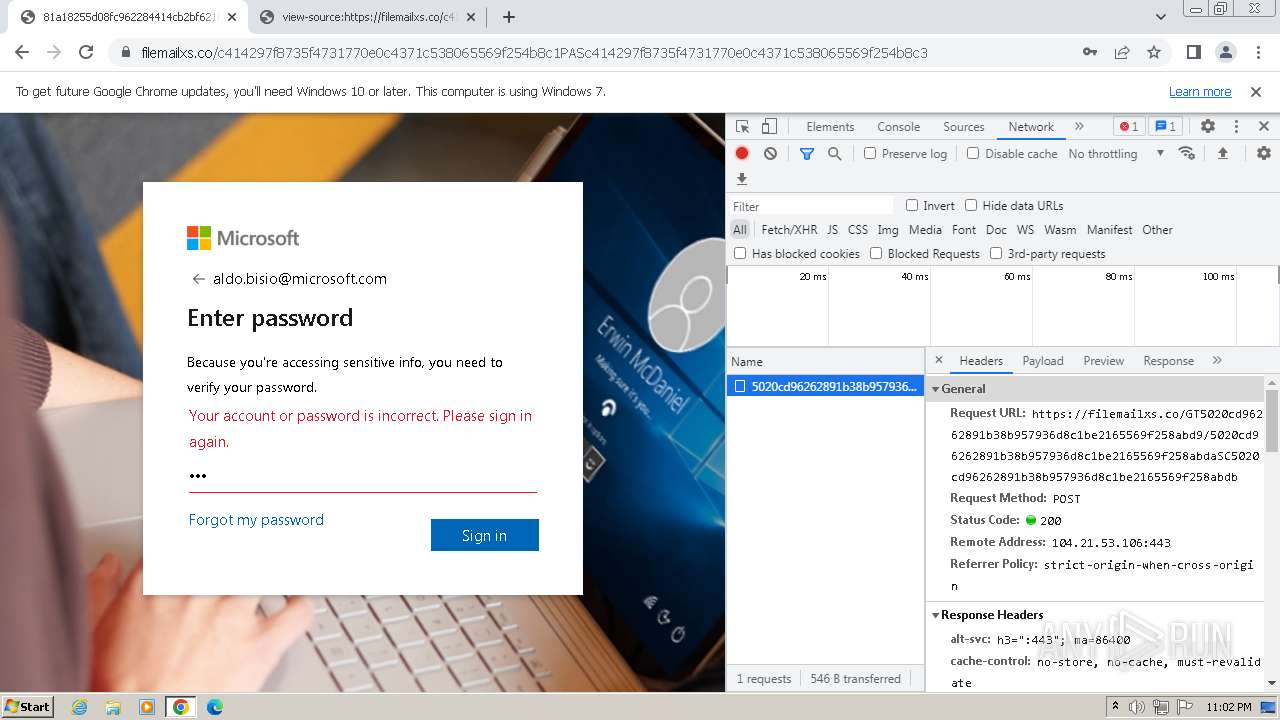Image resolution: width=1280 pixels, height=720 pixels.
Task: Switch to the Sources panel
Action: coord(964,127)
